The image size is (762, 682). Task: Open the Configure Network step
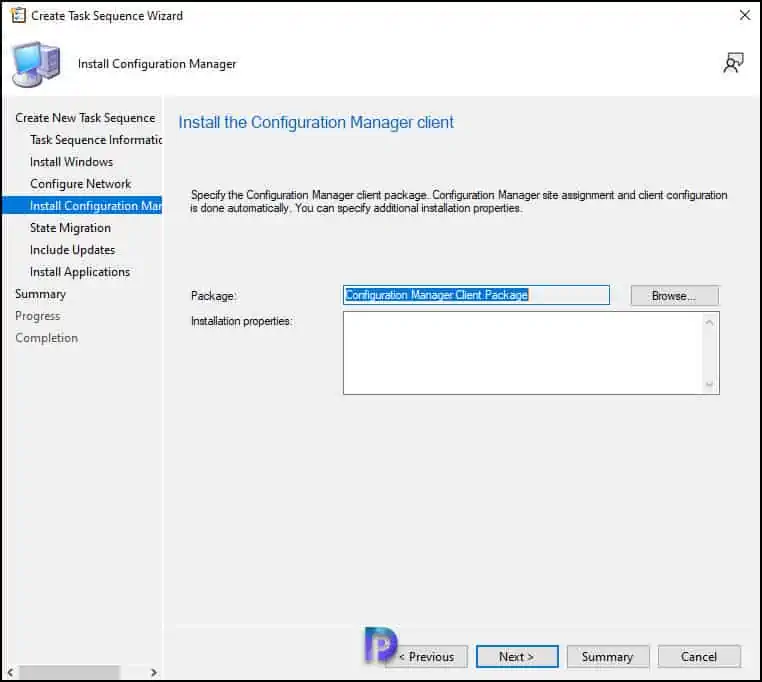pos(80,184)
